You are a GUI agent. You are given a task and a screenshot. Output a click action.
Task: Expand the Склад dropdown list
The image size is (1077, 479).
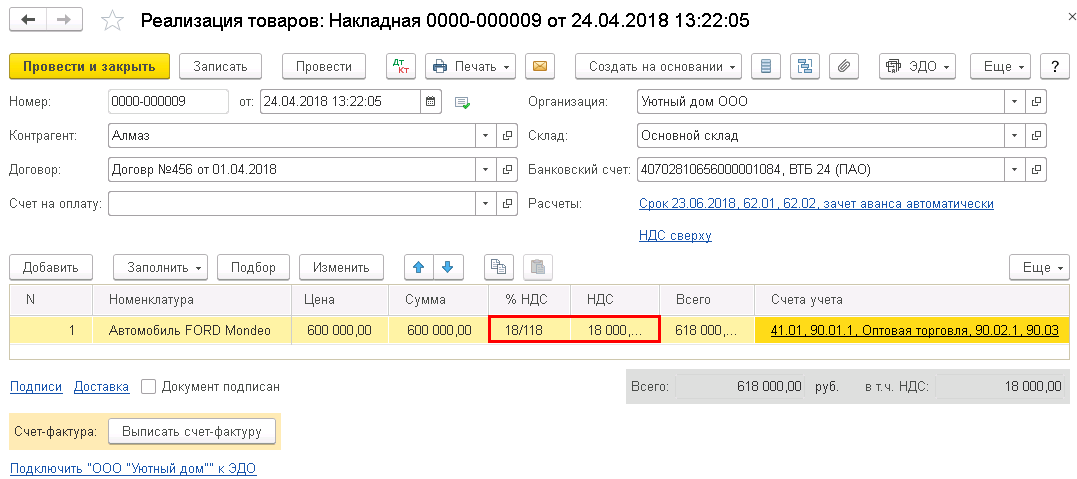click(1015, 136)
